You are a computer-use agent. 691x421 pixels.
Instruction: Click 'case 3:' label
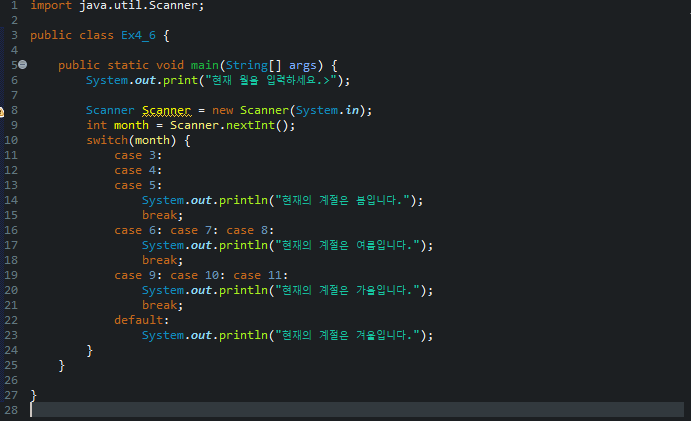pos(138,155)
